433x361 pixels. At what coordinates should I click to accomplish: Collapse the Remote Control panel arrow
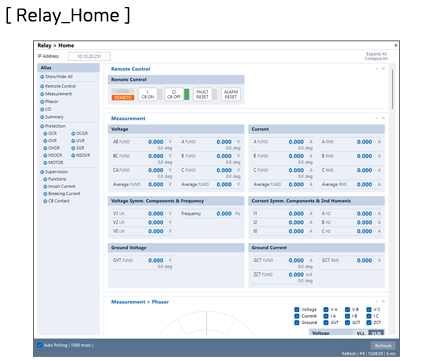tap(377, 68)
